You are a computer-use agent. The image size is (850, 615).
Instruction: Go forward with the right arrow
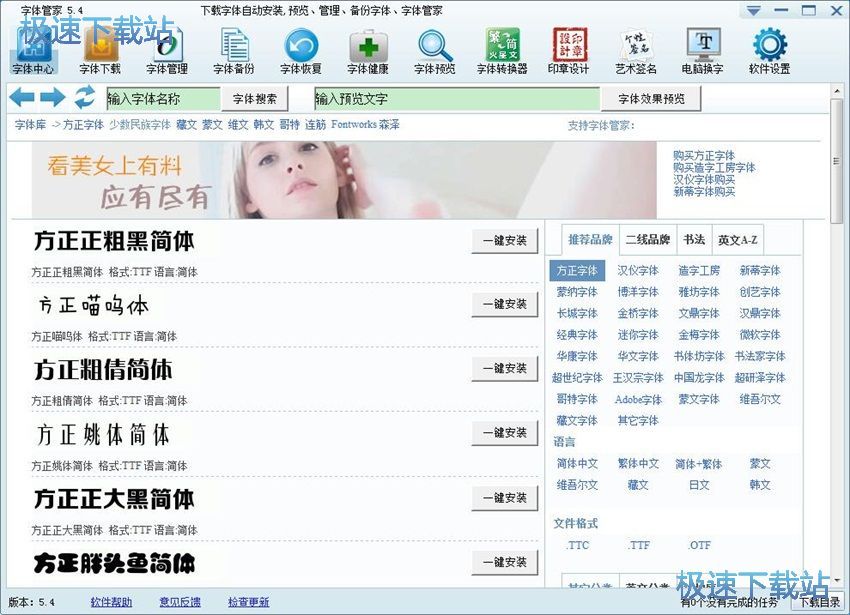tap(53, 98)
